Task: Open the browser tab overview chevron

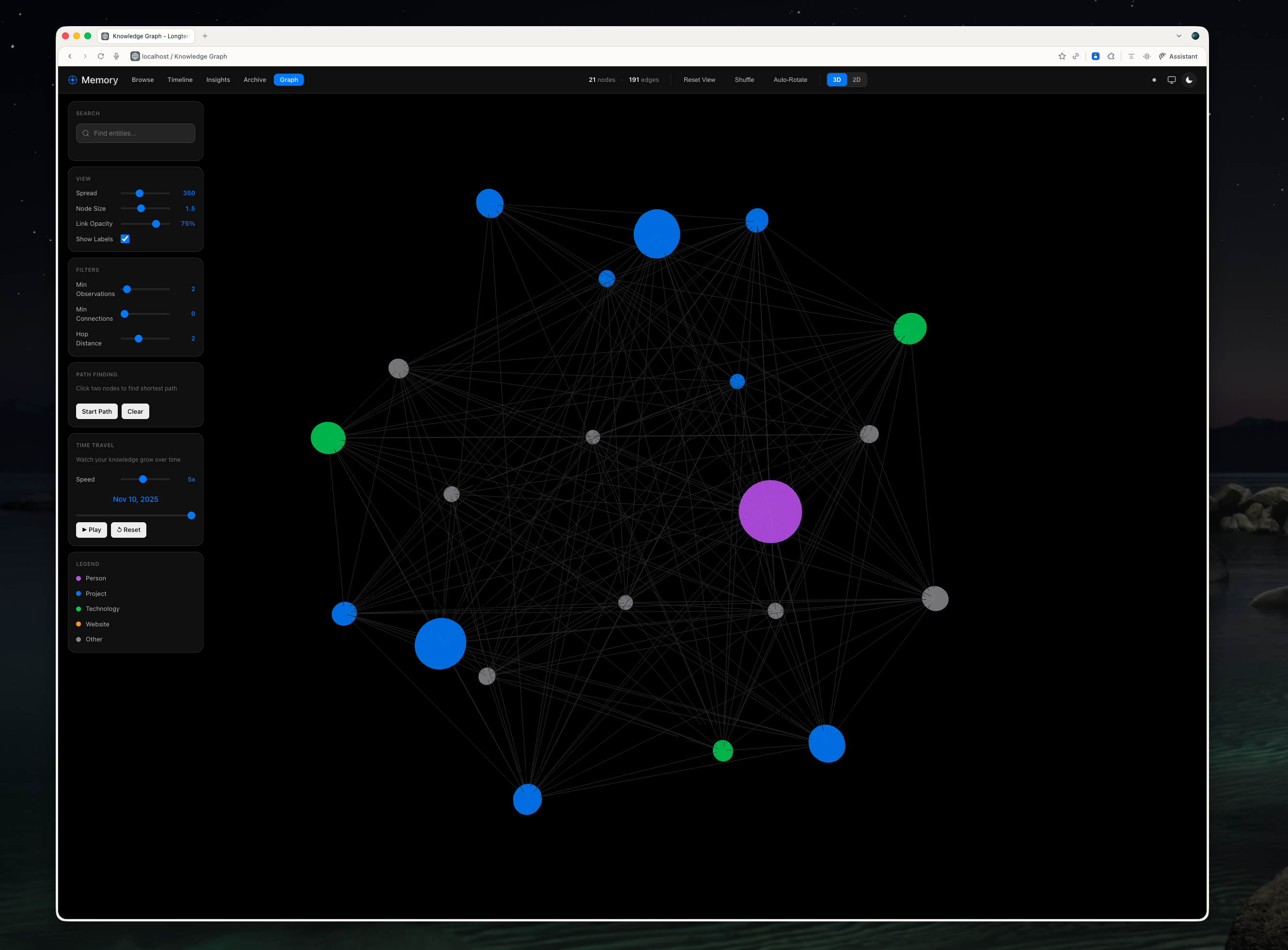Action: 1178,36
